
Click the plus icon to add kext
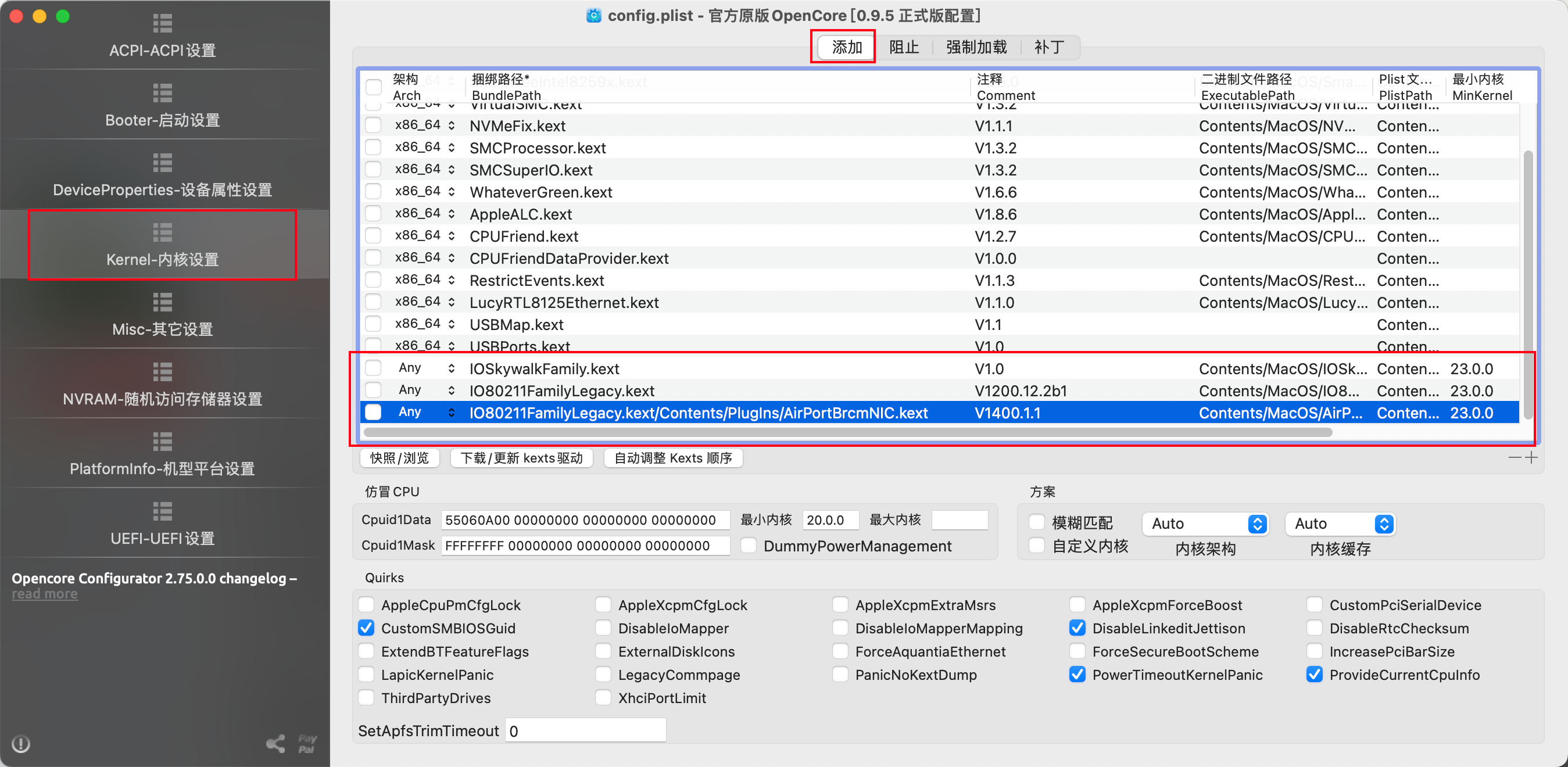click(x=1531, y=457)
